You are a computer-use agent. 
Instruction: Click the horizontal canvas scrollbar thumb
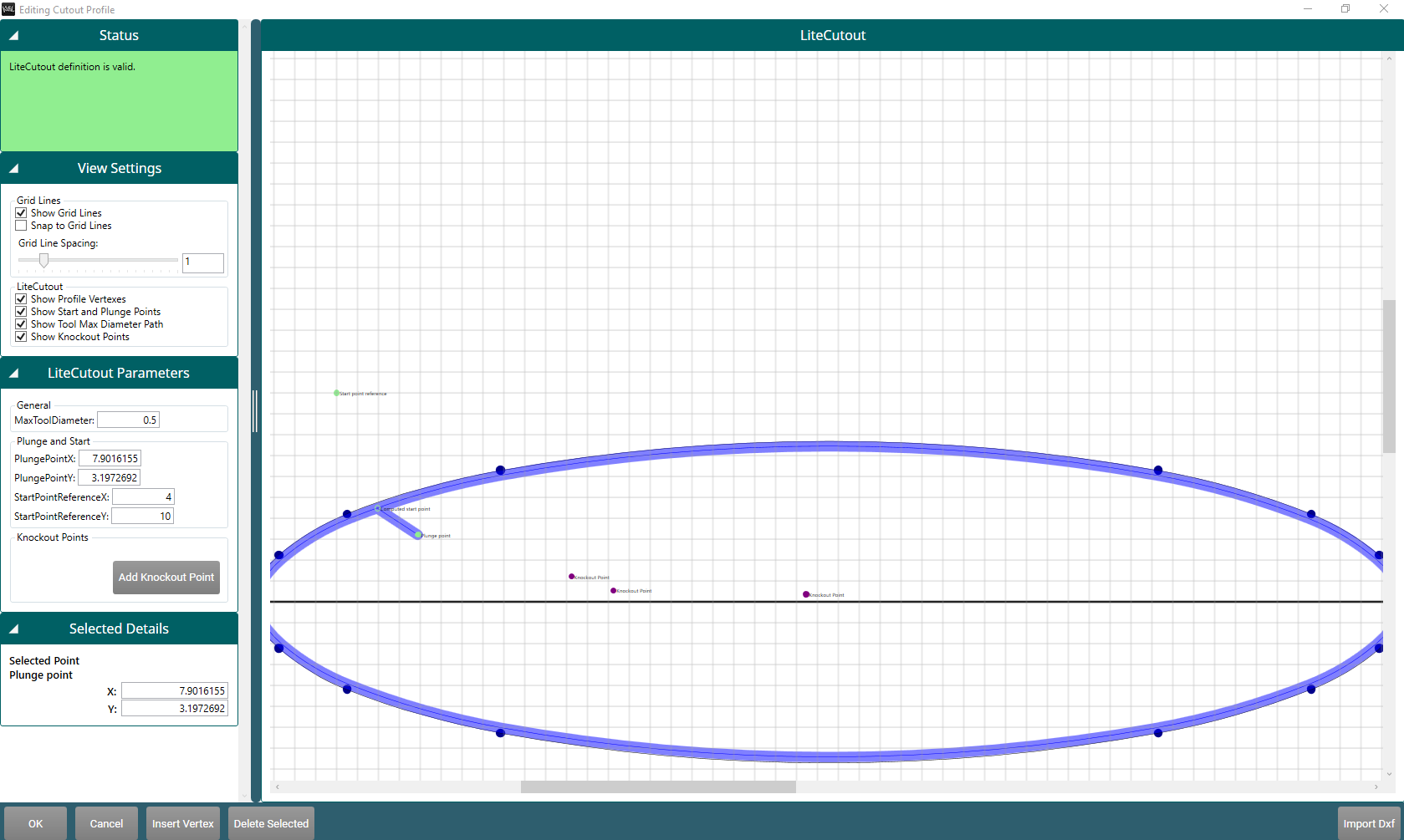click(x=658, y=787)
